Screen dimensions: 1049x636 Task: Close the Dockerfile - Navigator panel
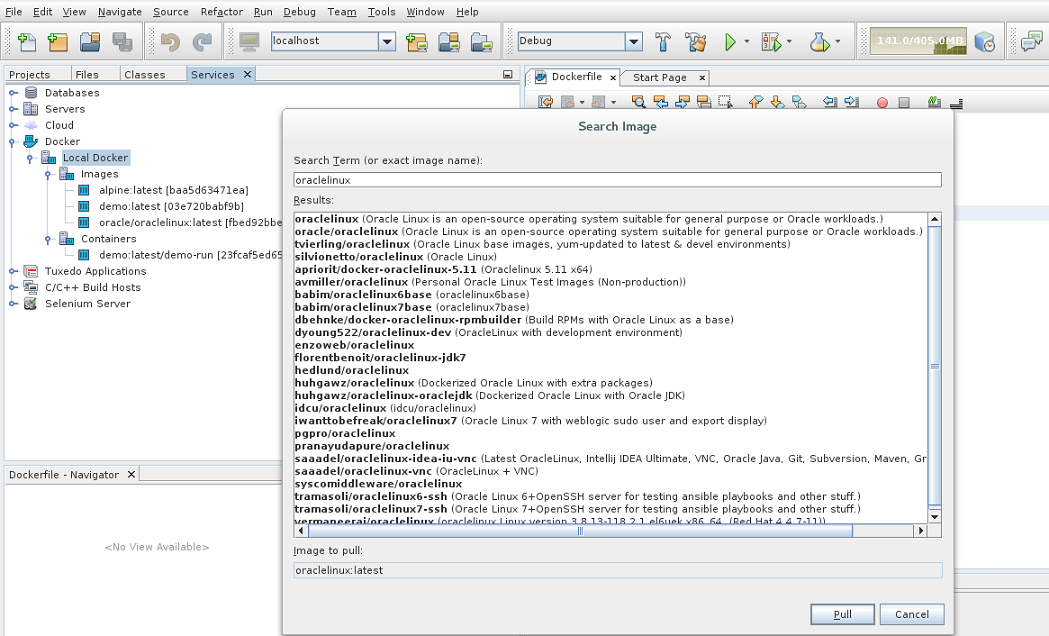[x=132, y=474]
